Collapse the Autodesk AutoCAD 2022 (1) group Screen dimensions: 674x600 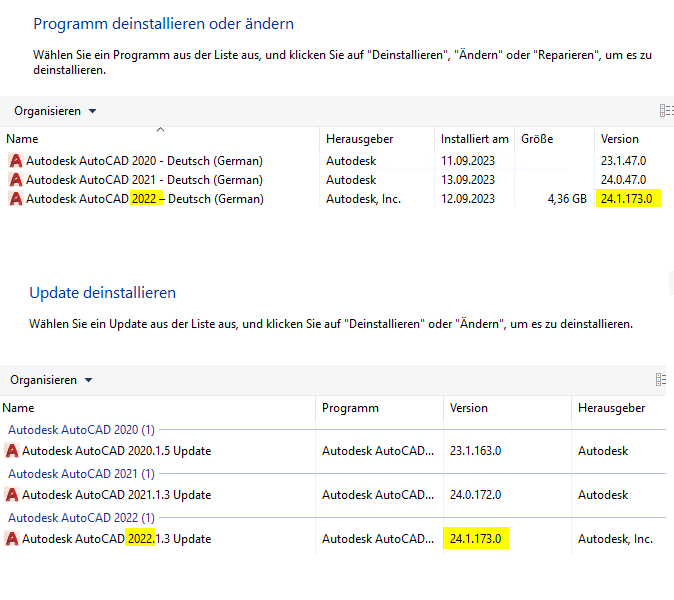click(80, 517)
